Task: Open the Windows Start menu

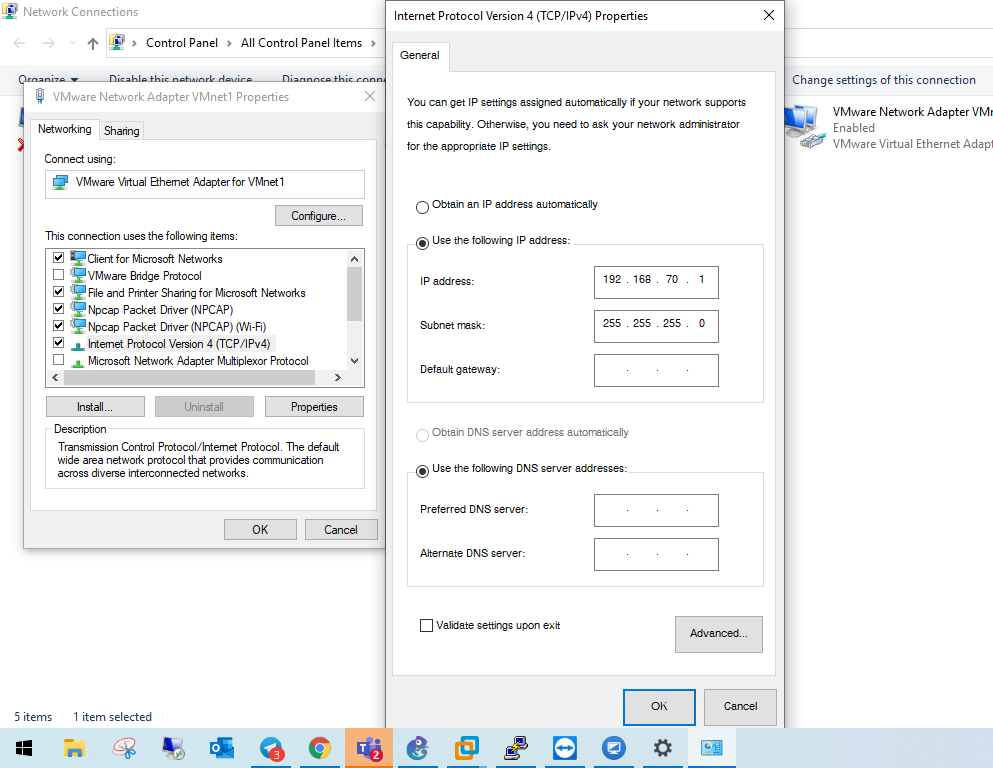Action: pos(23,748)
